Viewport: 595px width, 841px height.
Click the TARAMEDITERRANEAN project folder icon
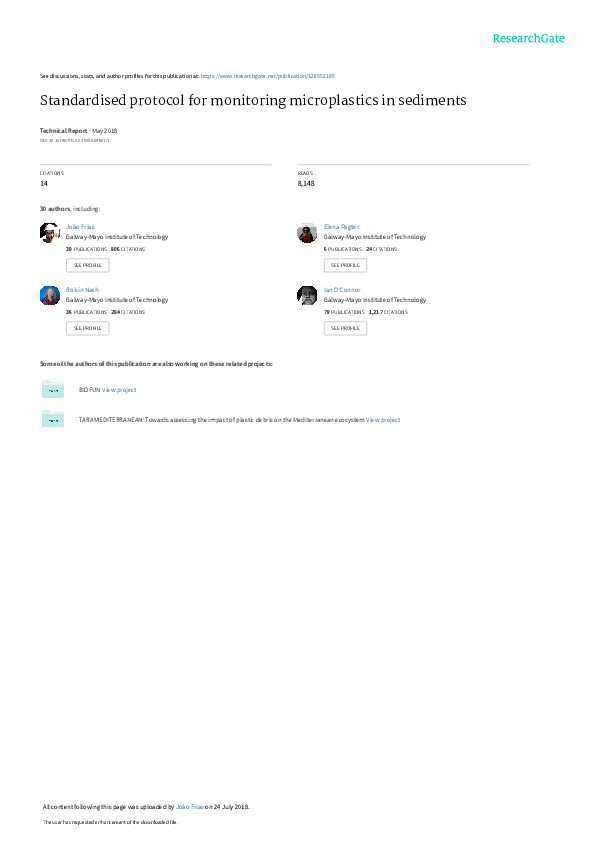point(53,419)
